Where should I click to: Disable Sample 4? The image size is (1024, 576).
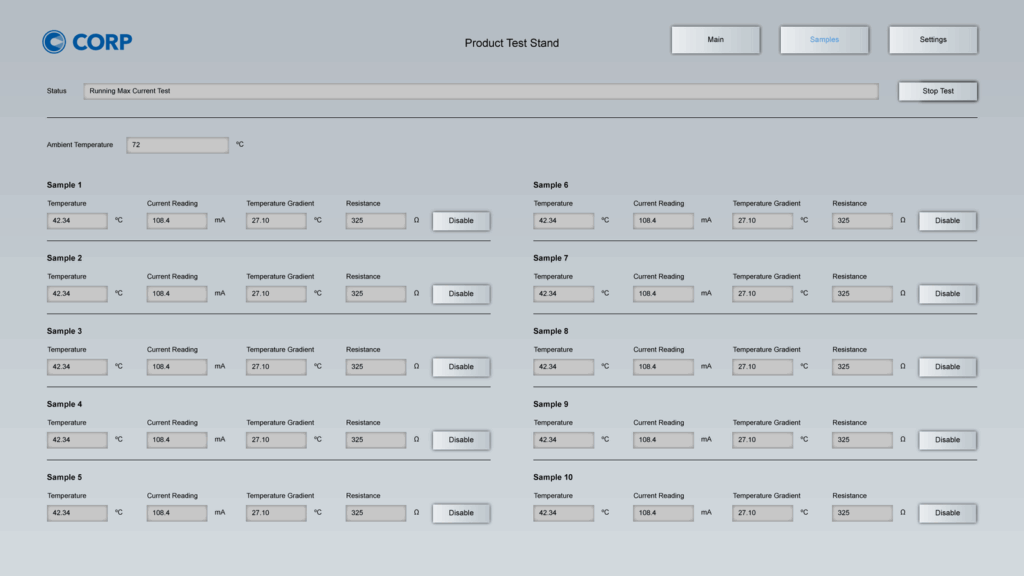(x=461, y=440)
